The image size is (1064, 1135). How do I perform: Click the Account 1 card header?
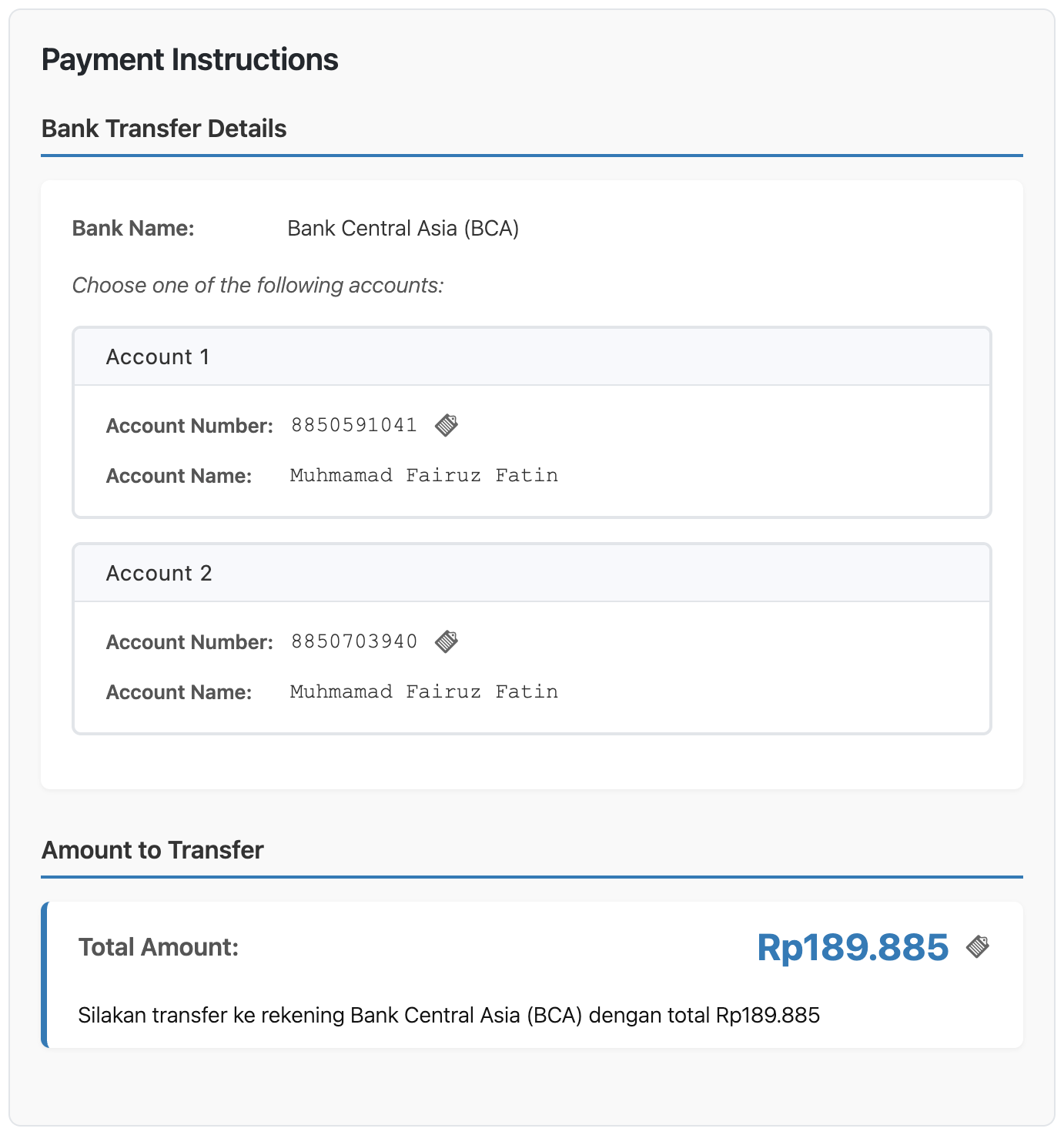point(531,357)
